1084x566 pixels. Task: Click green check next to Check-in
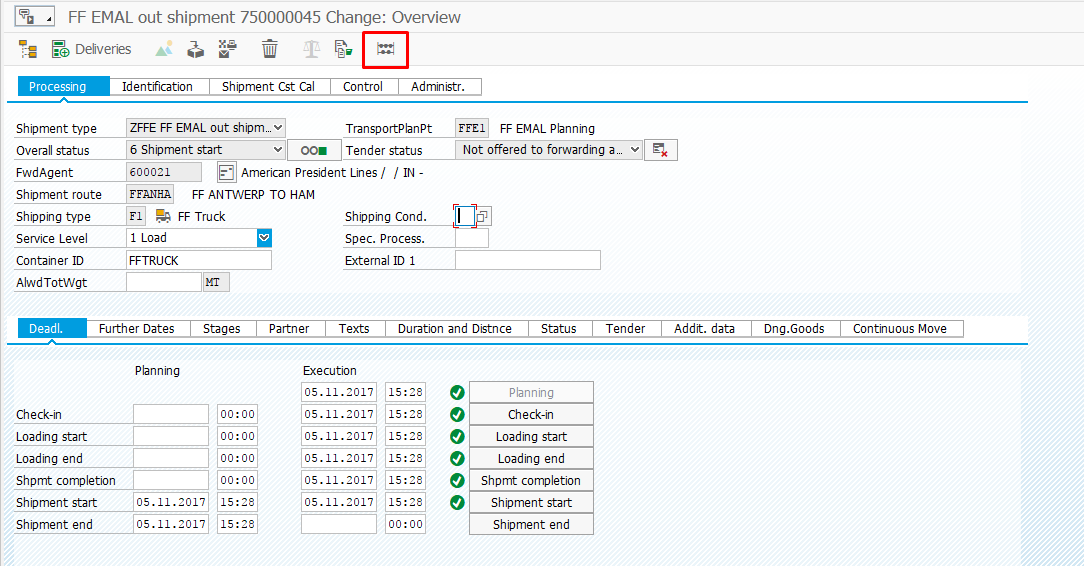(457, 415)
